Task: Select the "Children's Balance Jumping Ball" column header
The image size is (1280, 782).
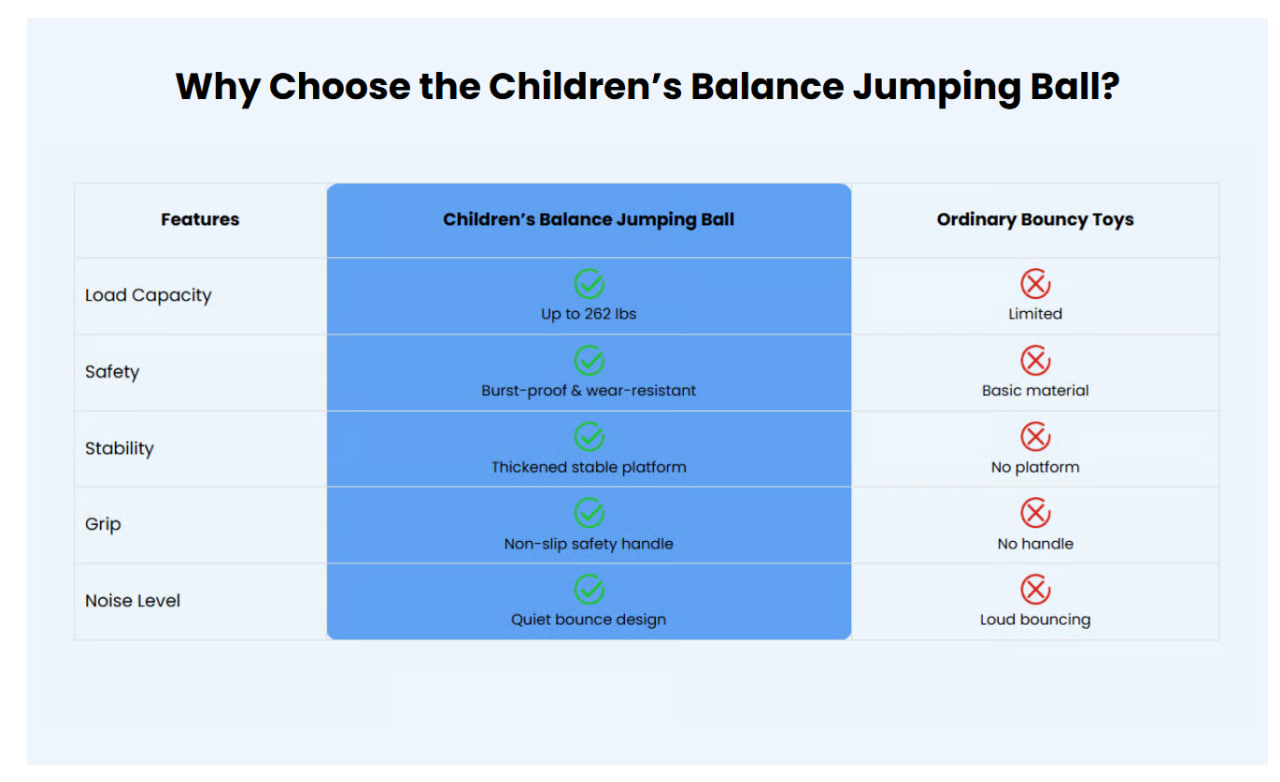Action: [589, 219]
